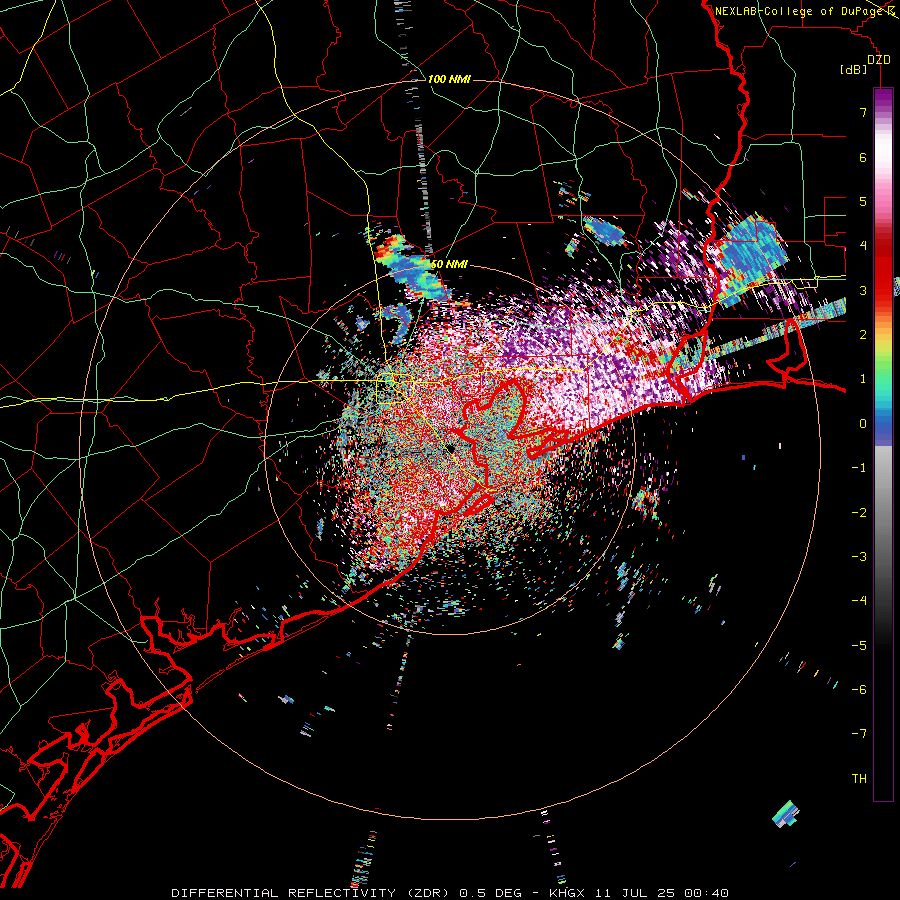Click the "-7" scale value
This screenshot has width=900, height=900.
pyautogui.click(x=859, y=734)
